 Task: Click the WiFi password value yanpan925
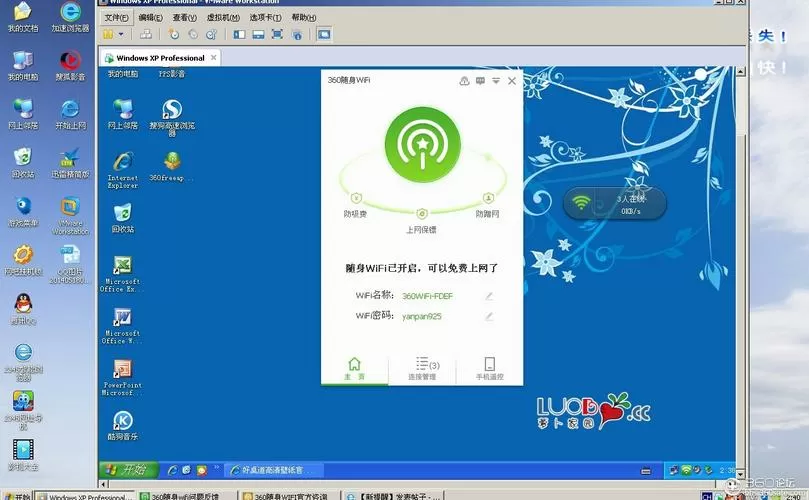click(422, 316)
